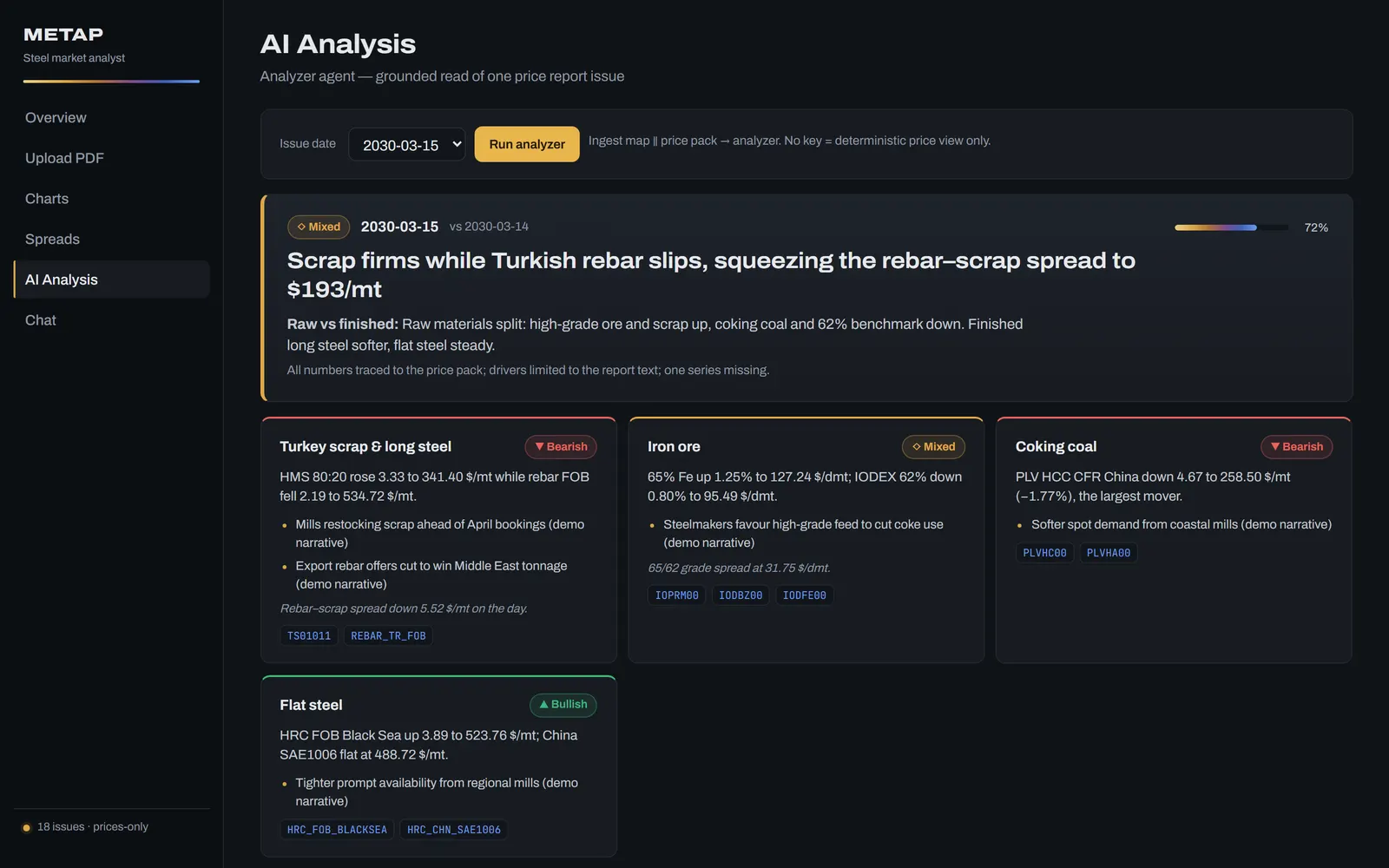Click the Coking coal card heading

point(1056,447)
